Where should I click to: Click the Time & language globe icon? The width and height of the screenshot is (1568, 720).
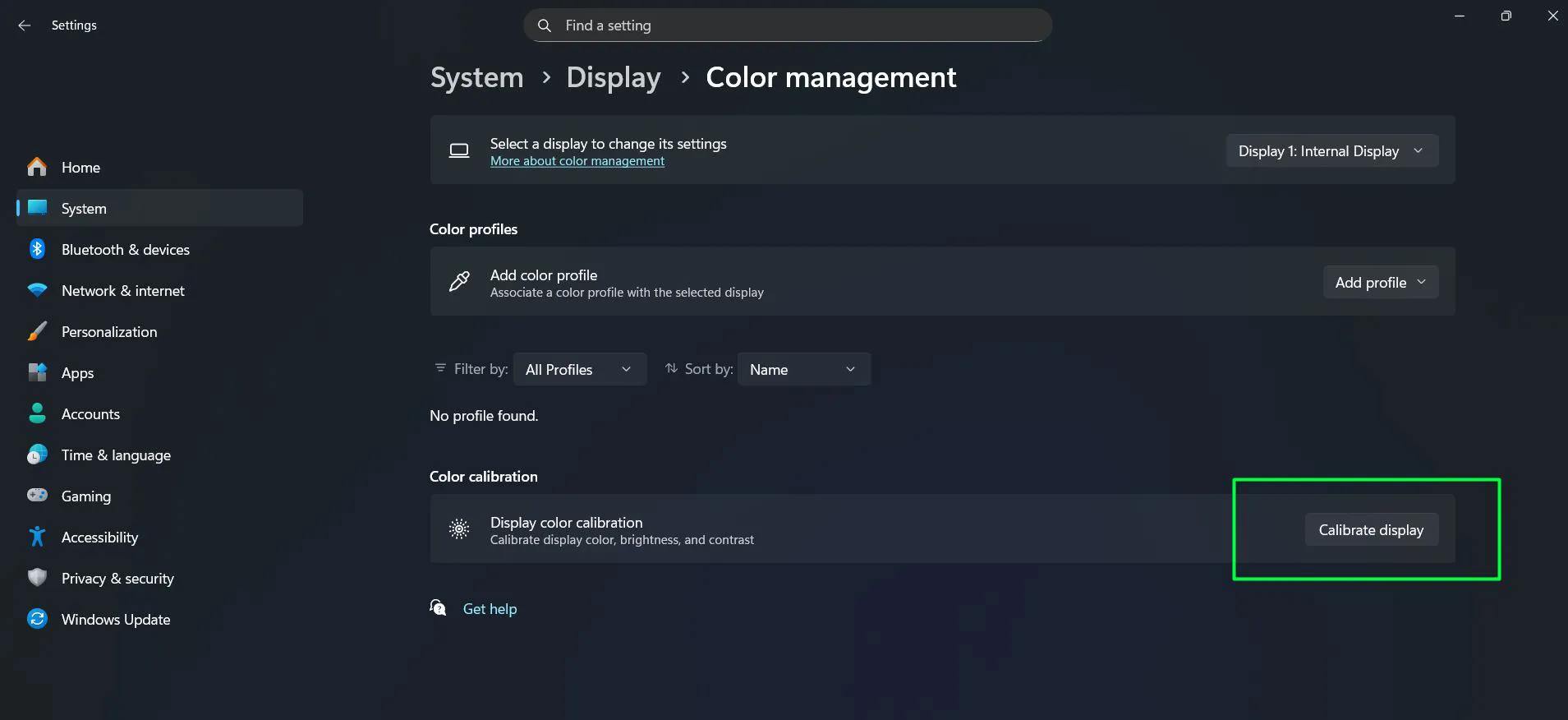coord(37,455)
